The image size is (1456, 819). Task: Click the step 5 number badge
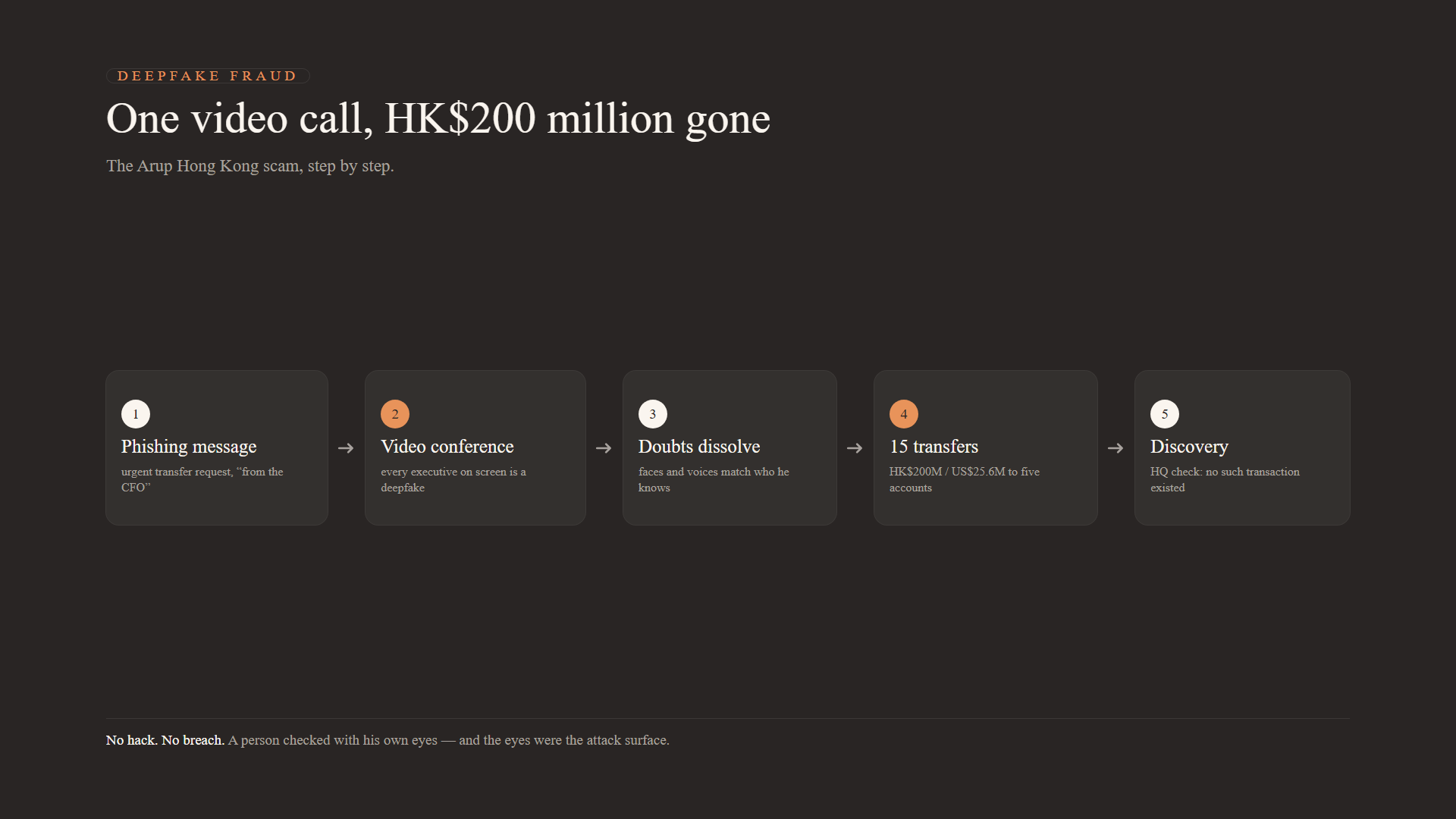pyautogui.click(x=1165, y=414)
